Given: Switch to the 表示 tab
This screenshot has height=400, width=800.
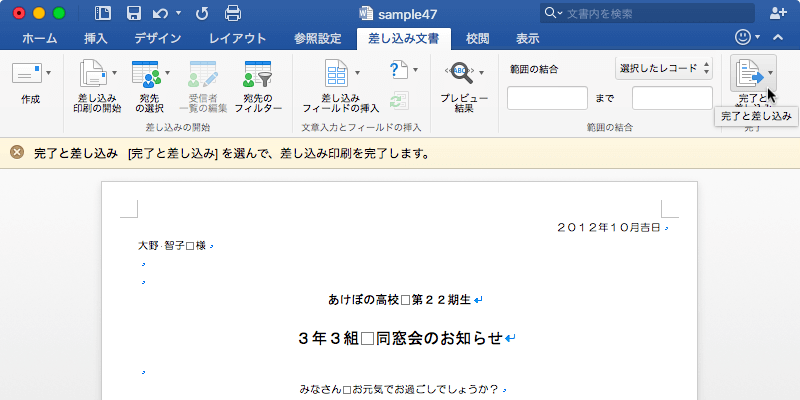Looking at the screenshot, I should [528, 39].
